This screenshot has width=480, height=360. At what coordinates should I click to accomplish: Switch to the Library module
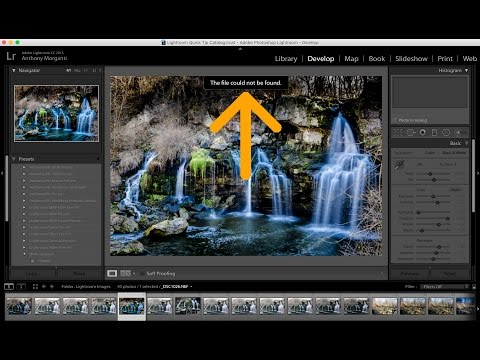click(x=286, y=59)
